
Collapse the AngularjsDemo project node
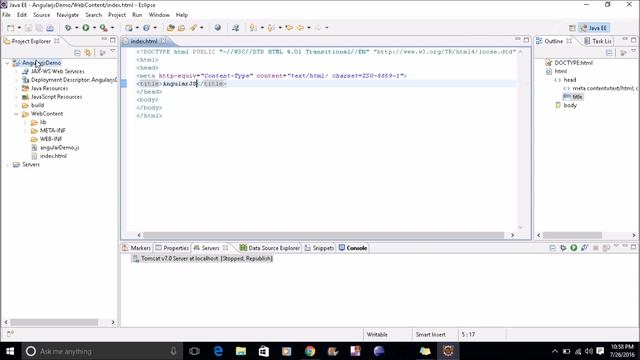click(7, 63)
